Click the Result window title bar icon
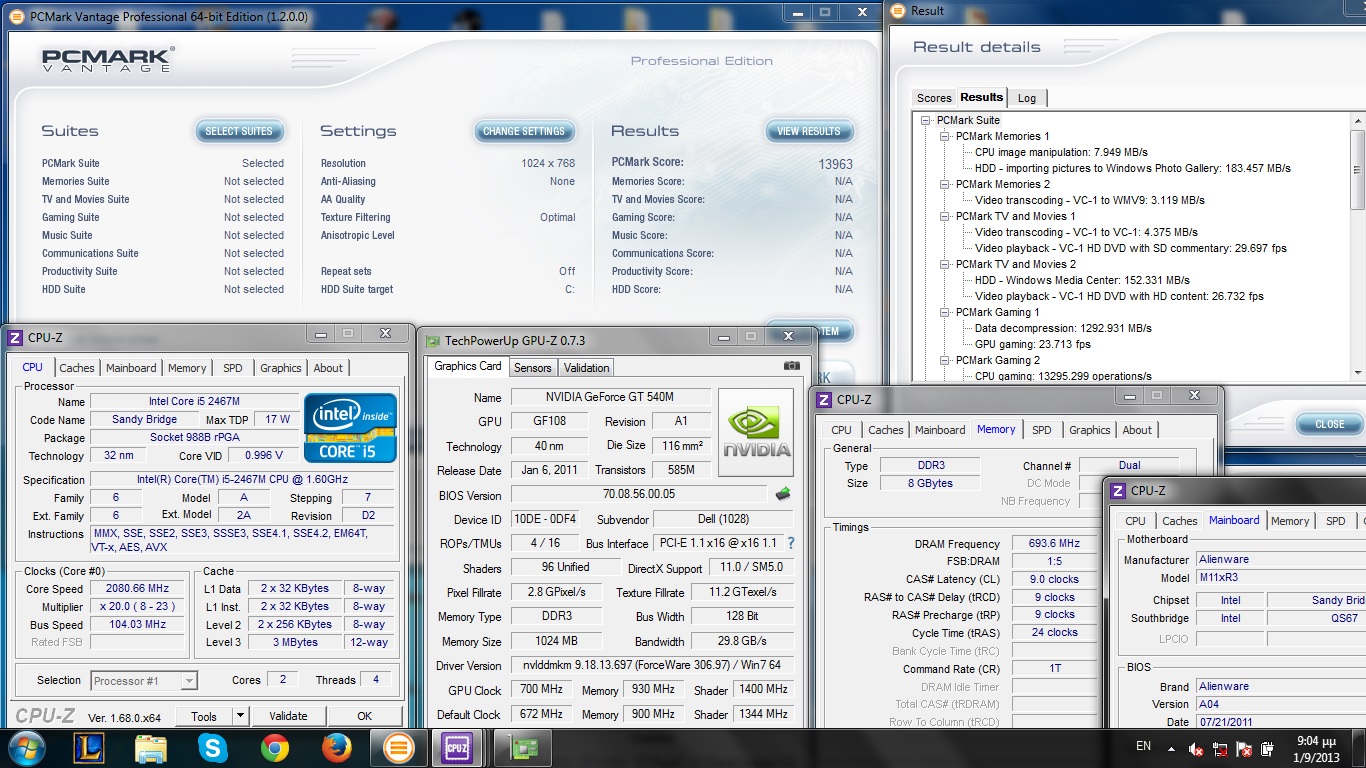Image resolution: width=1366 pixels, height=768 pixels. (898, 11)
